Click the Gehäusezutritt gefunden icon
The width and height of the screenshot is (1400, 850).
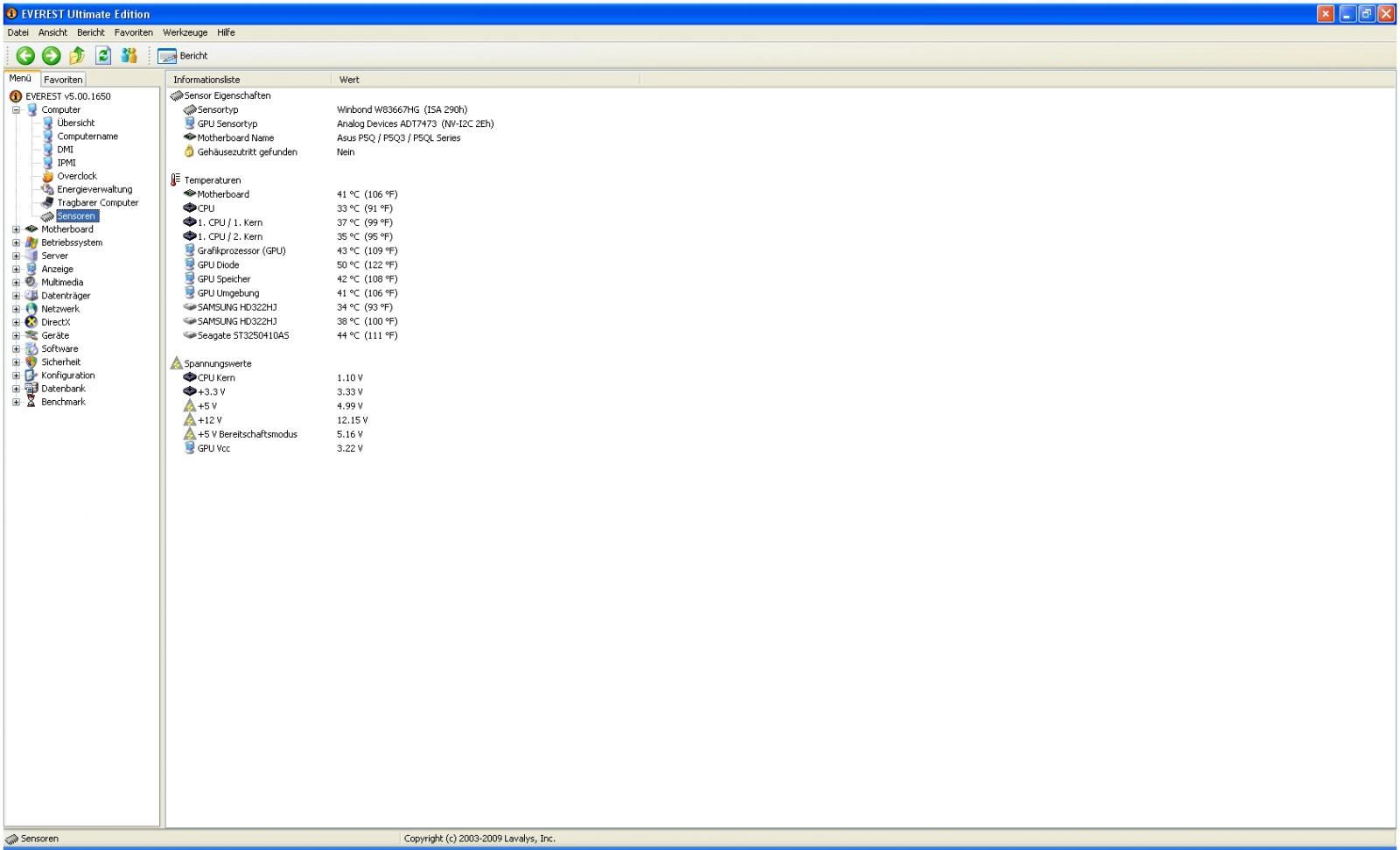[x=189, y=152]
